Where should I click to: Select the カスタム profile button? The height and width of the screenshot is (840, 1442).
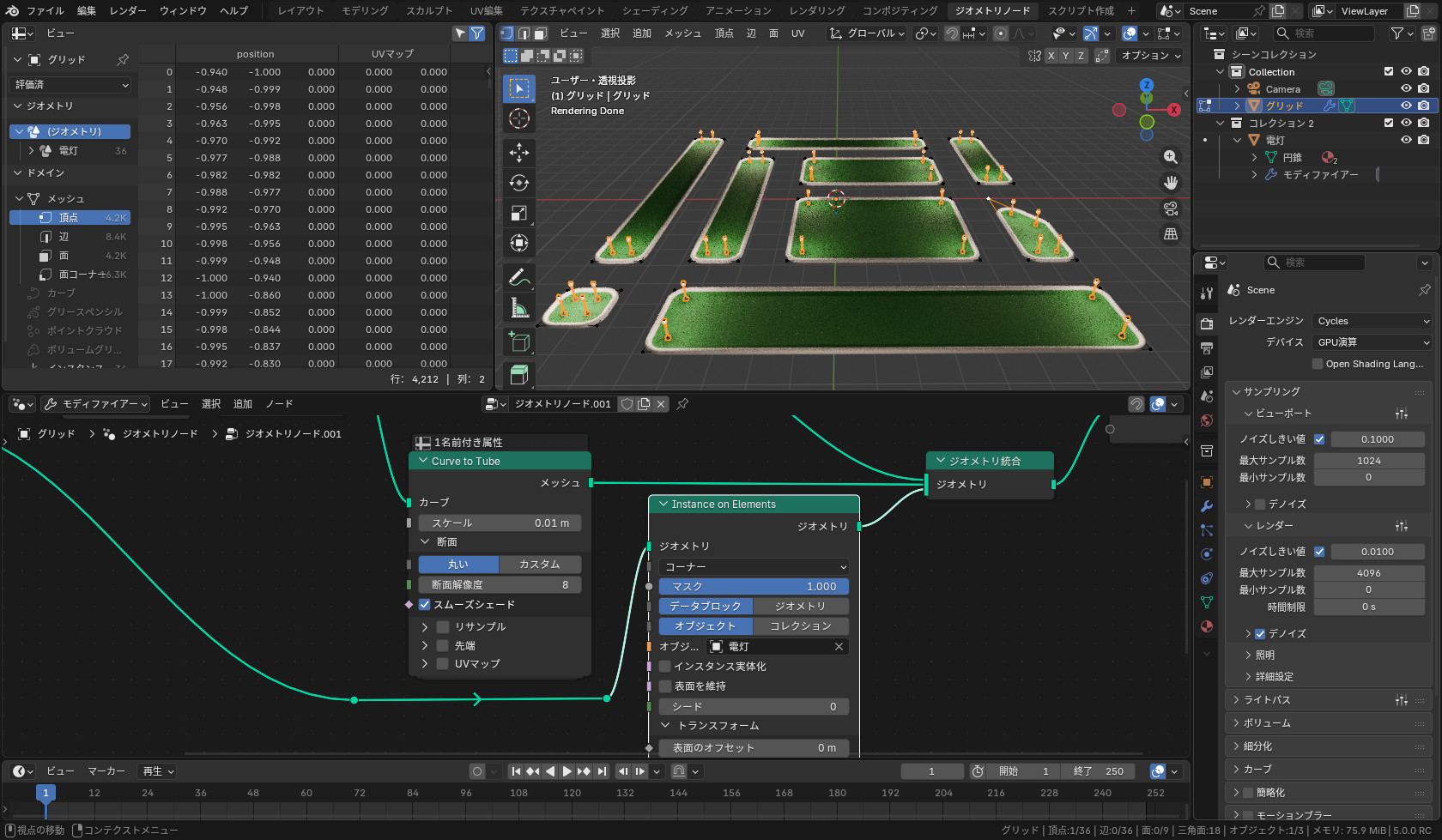pyautogui.click(x=539, y=565)
